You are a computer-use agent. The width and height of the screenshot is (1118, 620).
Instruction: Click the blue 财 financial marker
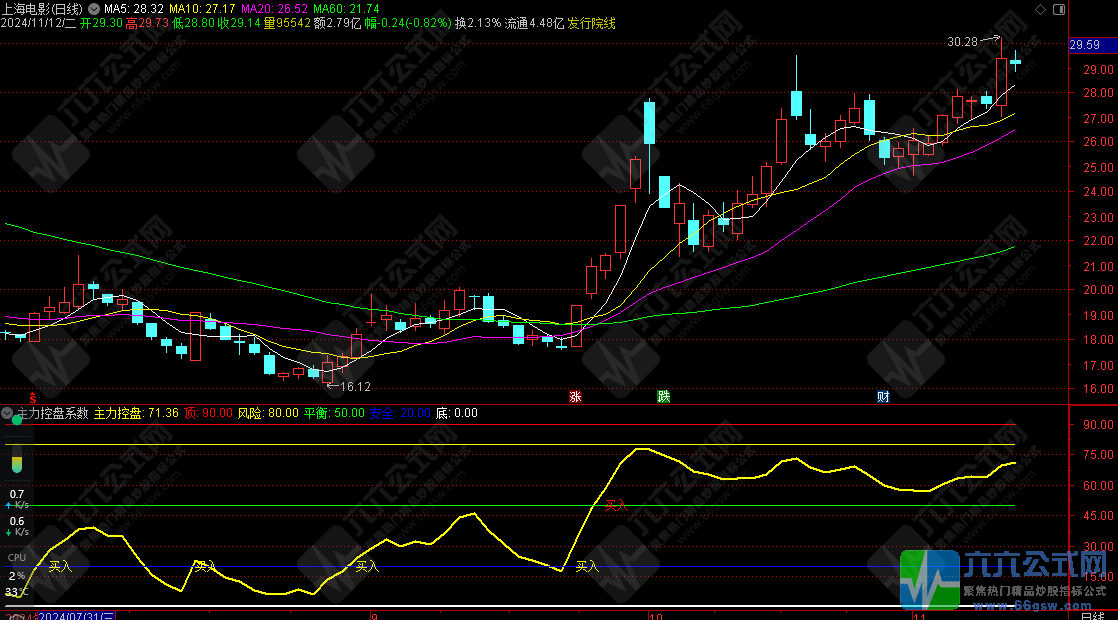(x=884, y=397)
